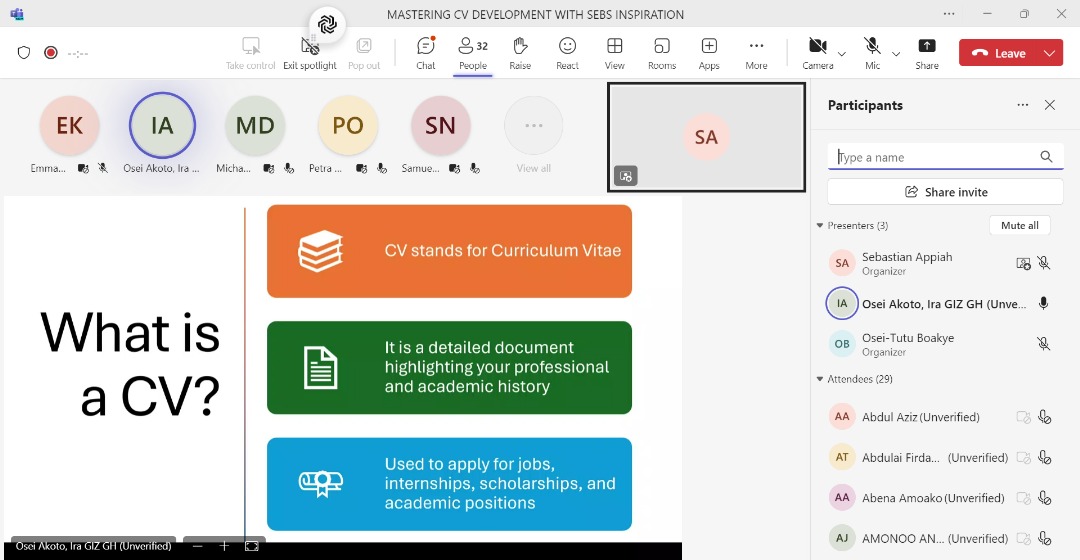Collapse the Attendees list section
The width and height of the screenshot is (1080, 560).
click(821, 380)
